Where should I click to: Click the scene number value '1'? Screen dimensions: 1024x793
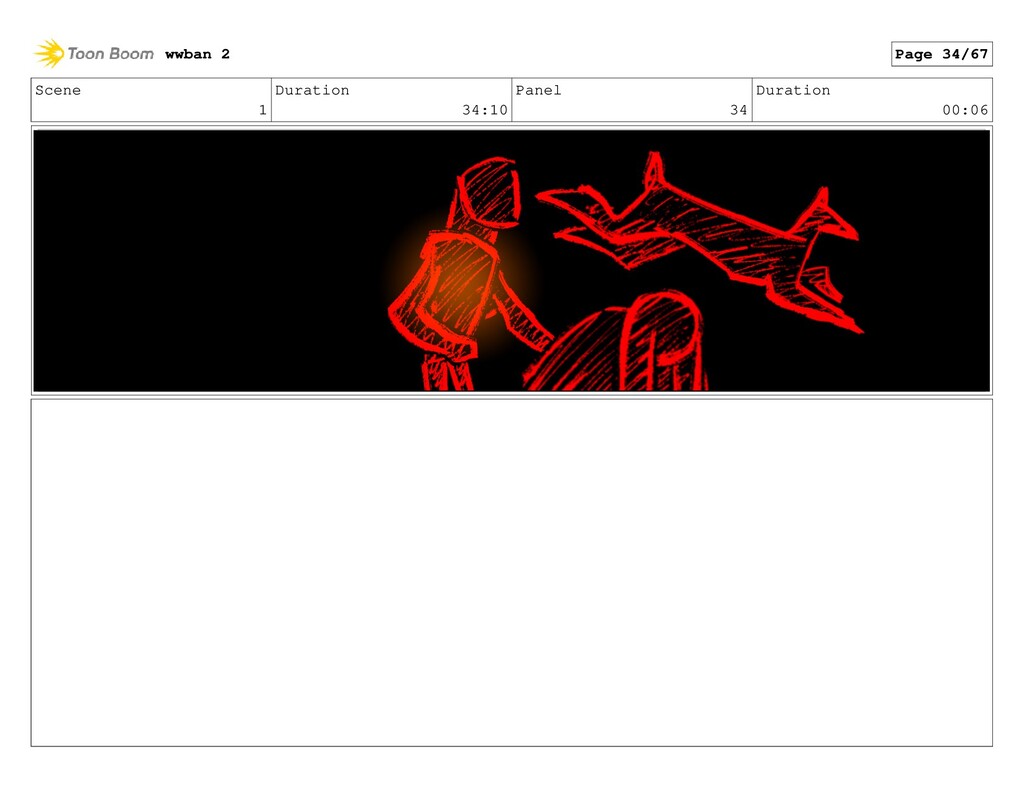click(x=263, y=110)
